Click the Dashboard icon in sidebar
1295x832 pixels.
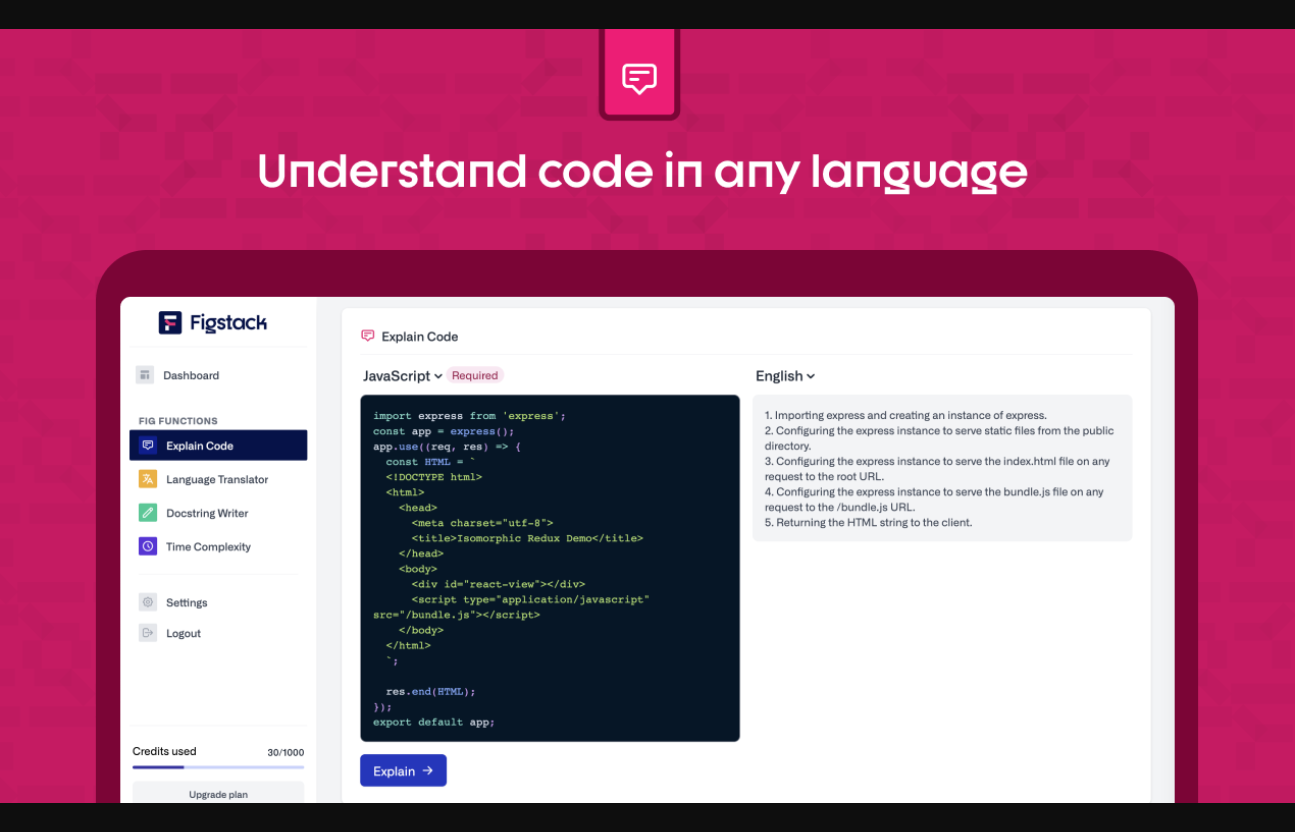146,375
